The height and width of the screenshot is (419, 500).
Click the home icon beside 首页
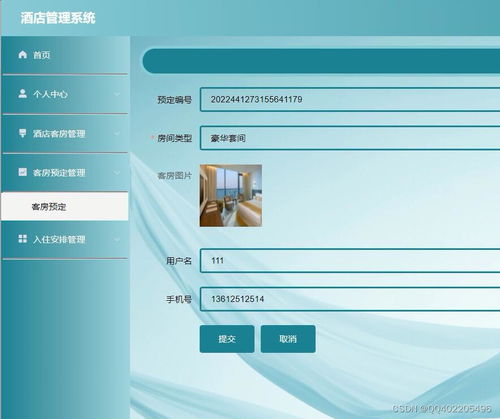click(23, 54)
